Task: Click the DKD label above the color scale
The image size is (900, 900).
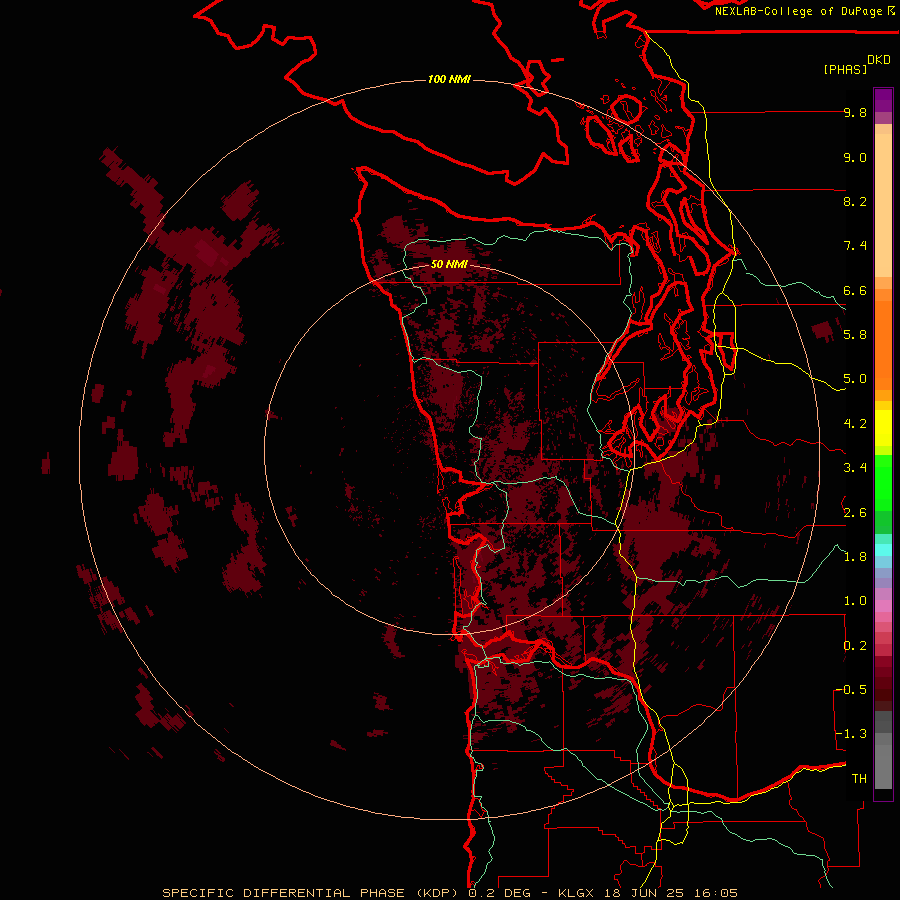Action: click(x=879, y=60)
